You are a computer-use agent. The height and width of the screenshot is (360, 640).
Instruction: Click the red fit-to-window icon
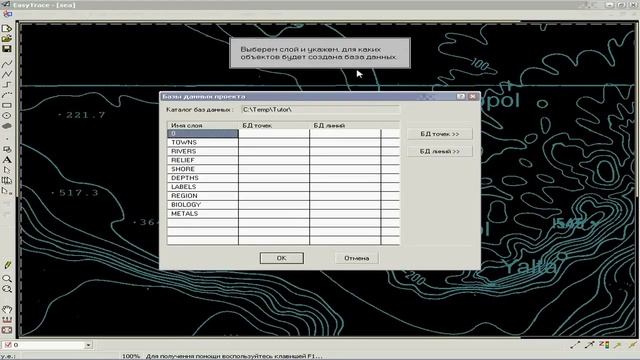(x=7, y=330)
